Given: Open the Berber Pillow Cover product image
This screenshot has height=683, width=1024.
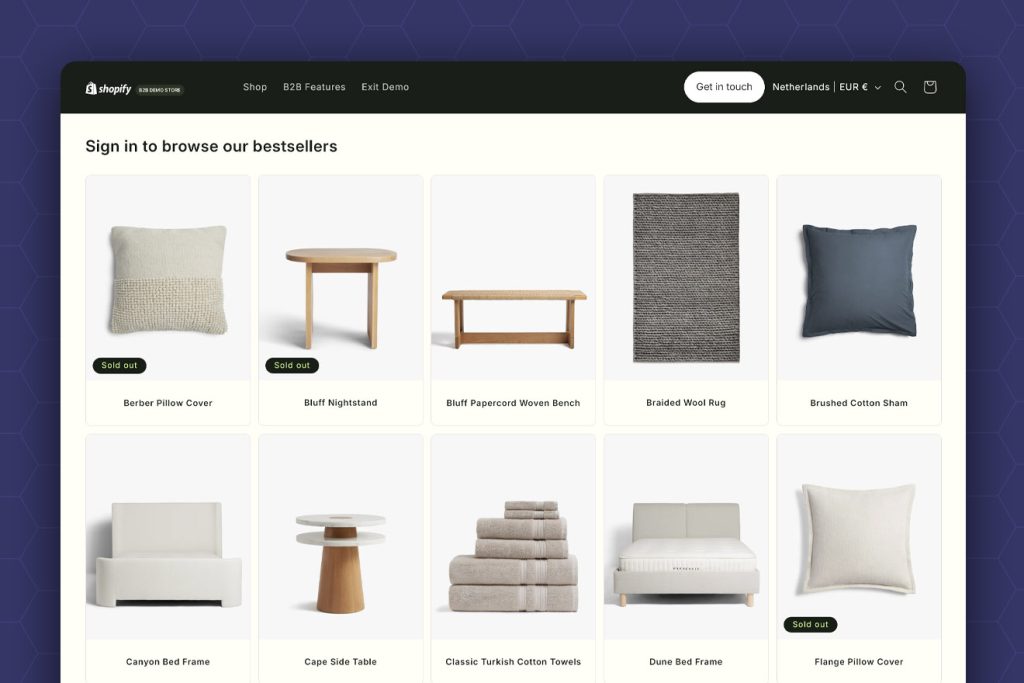Looking at the screenshot, I should (168, 278).
